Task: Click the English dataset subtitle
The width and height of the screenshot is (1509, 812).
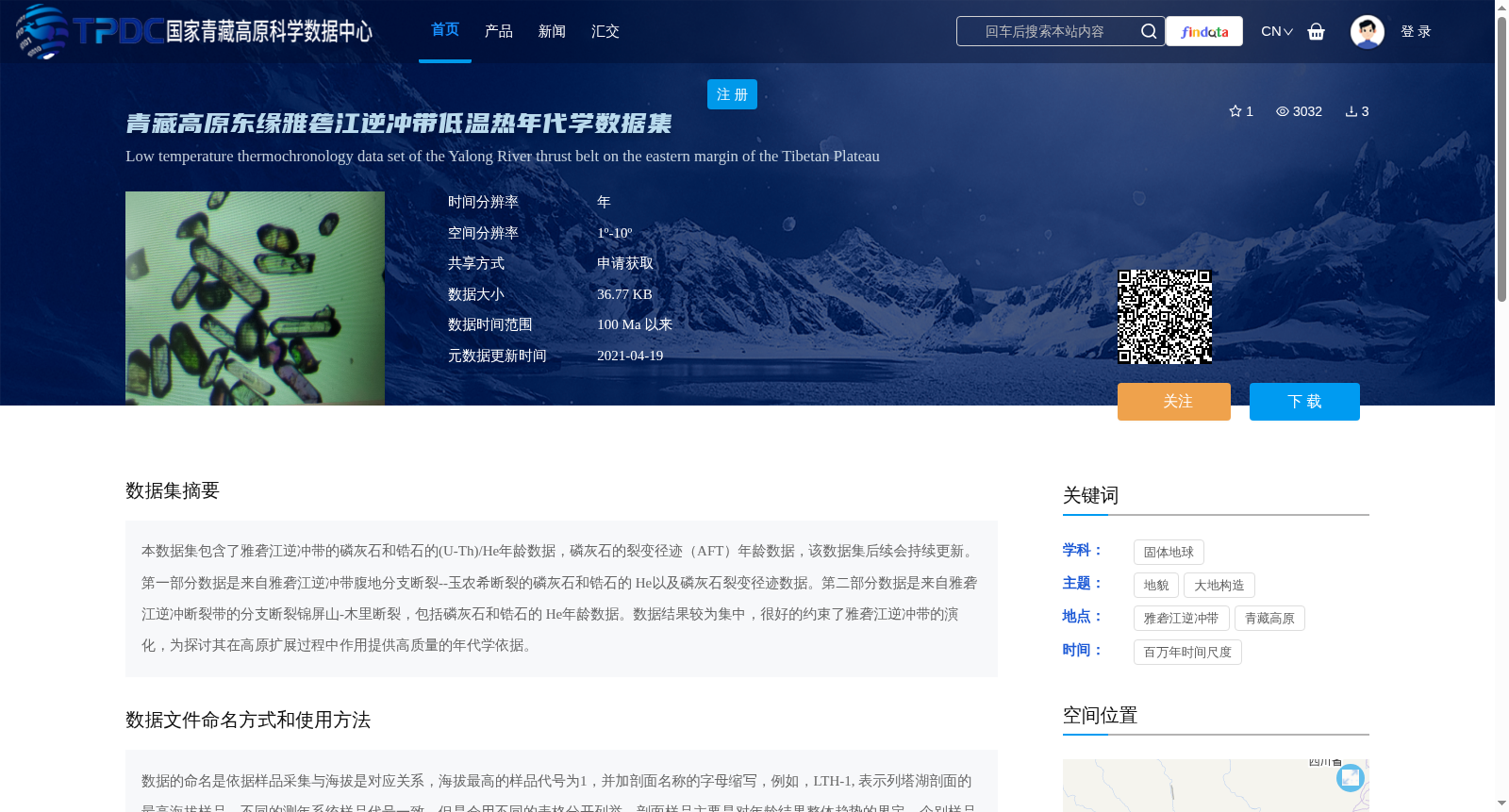Action: tap(503, 157)
